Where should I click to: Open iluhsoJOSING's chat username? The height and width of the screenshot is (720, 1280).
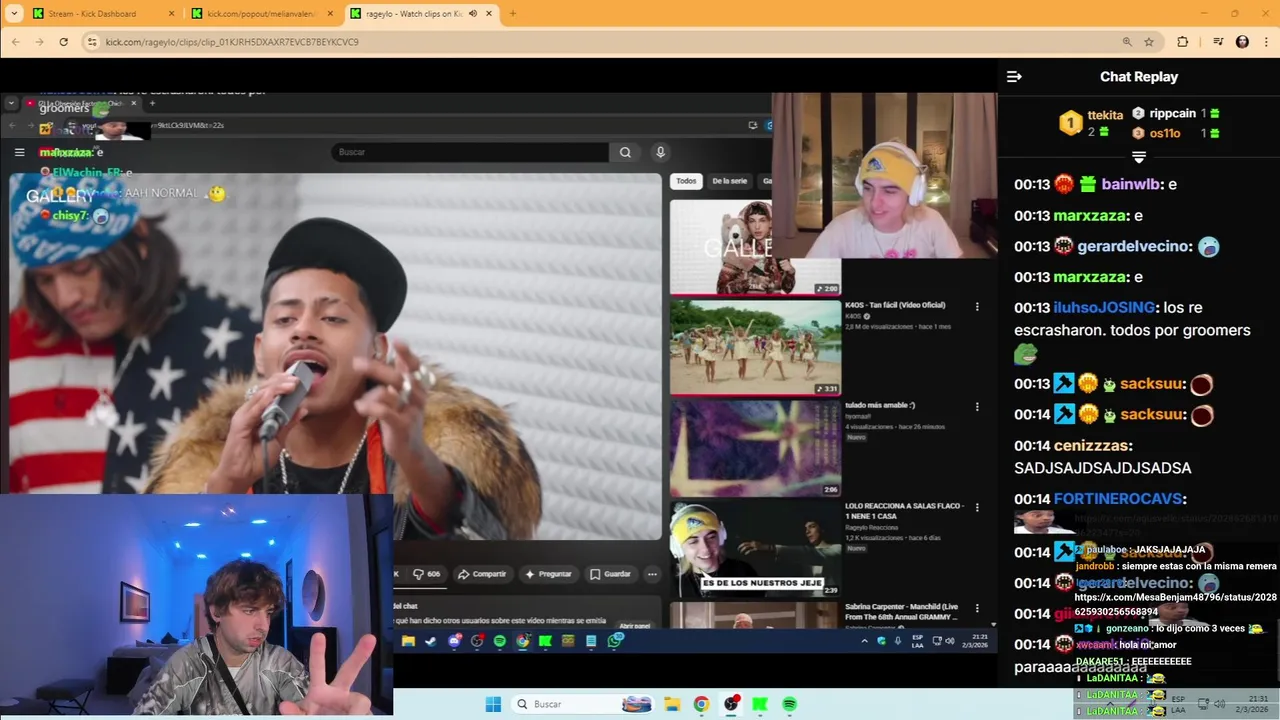coord(1104,308)
